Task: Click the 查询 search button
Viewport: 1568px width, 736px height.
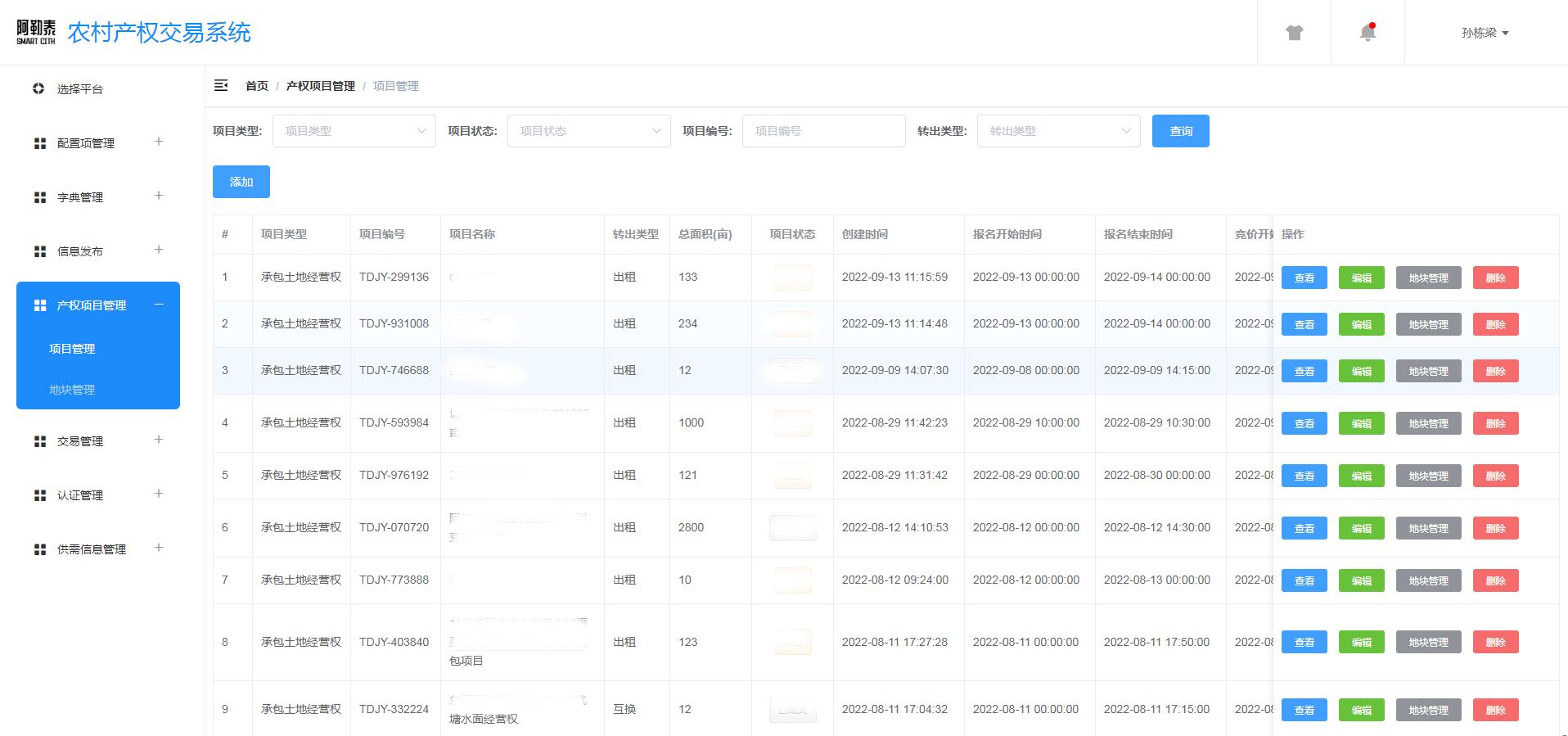Action: coord(1181,131)
